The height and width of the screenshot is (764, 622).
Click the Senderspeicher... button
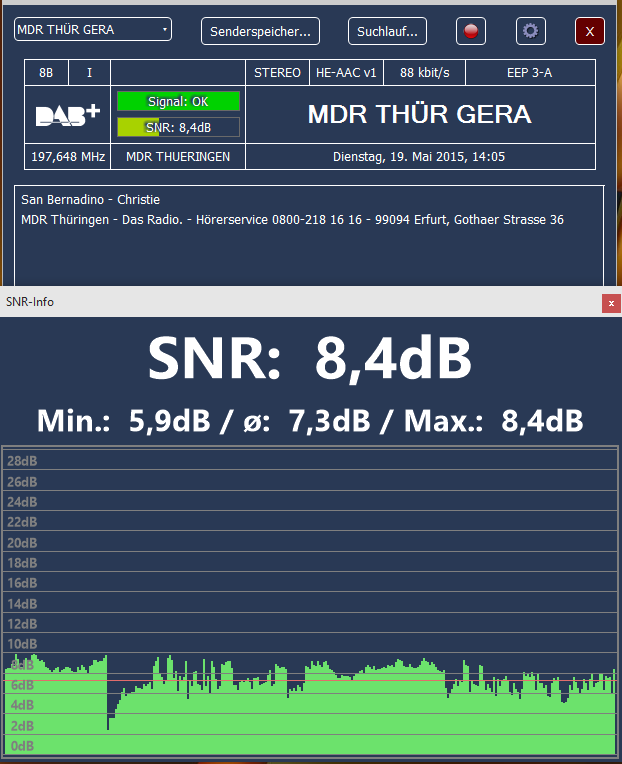(260, 31)
